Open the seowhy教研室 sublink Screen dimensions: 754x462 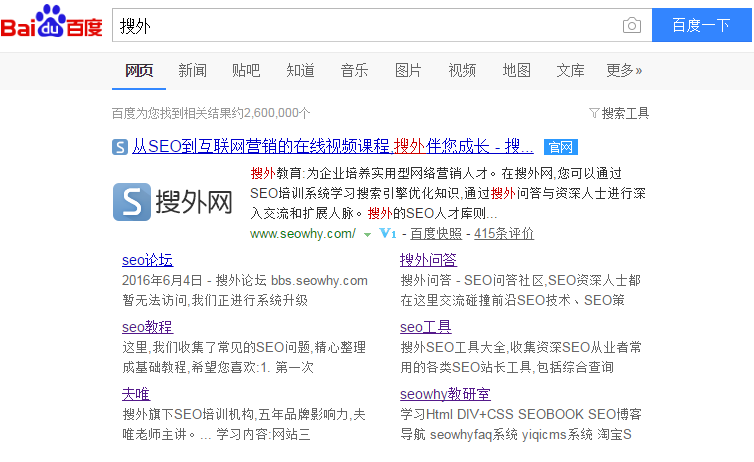[x=445, y=394]
